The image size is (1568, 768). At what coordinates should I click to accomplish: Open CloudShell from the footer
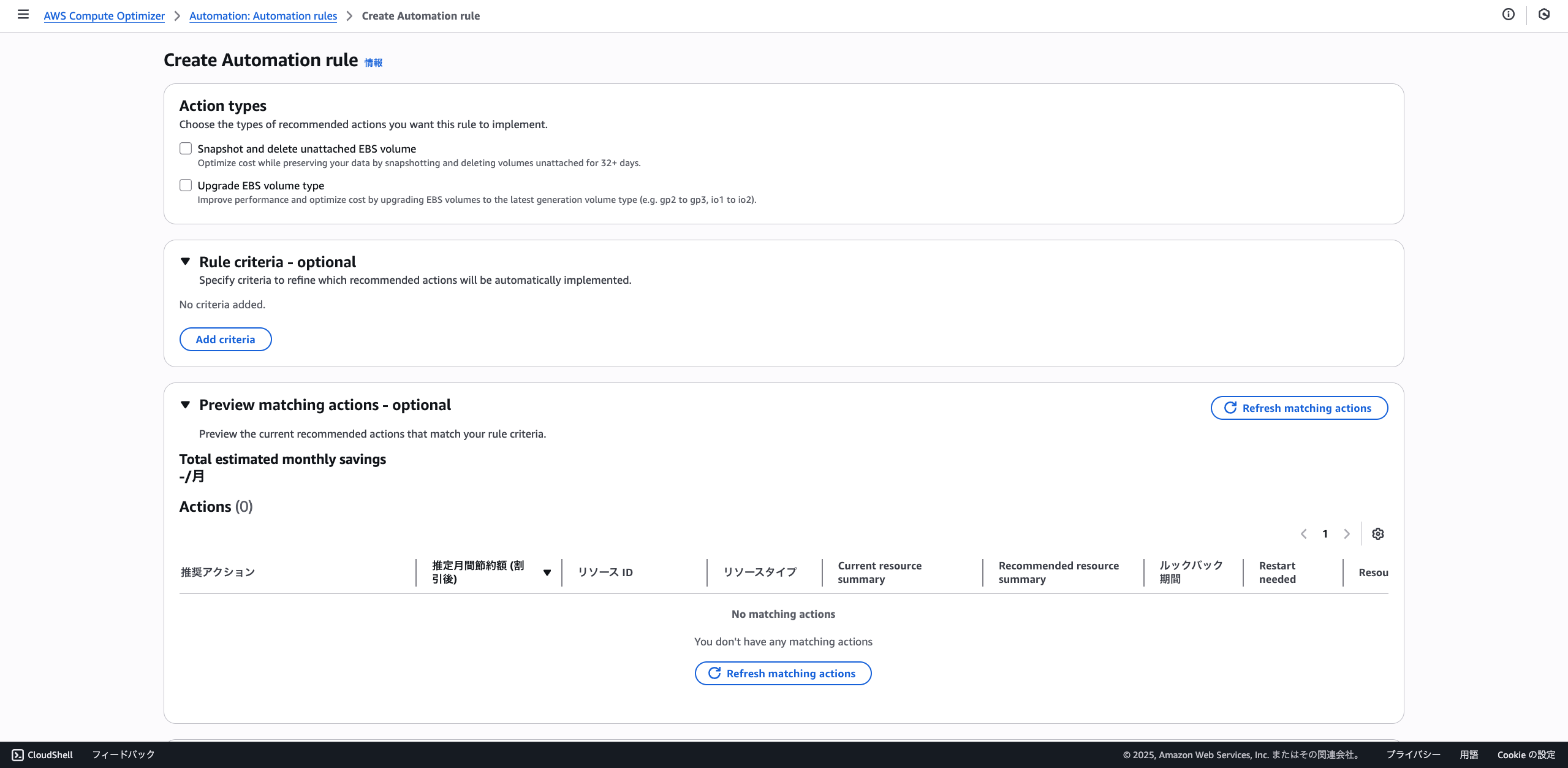42,755
